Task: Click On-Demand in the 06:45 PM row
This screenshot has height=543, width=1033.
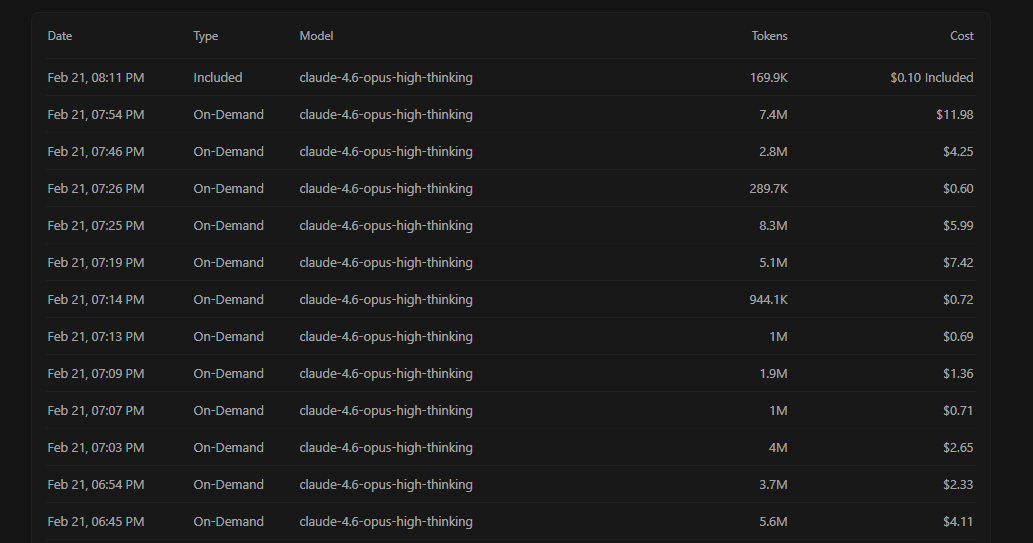Action: (x=228, y=521)
